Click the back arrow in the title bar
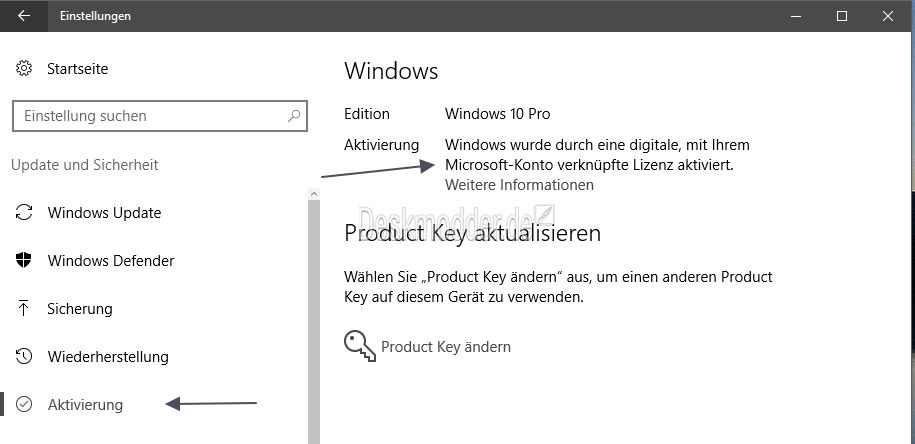The width and height of the screenshot is (915, 444). [x=23, y=16]
